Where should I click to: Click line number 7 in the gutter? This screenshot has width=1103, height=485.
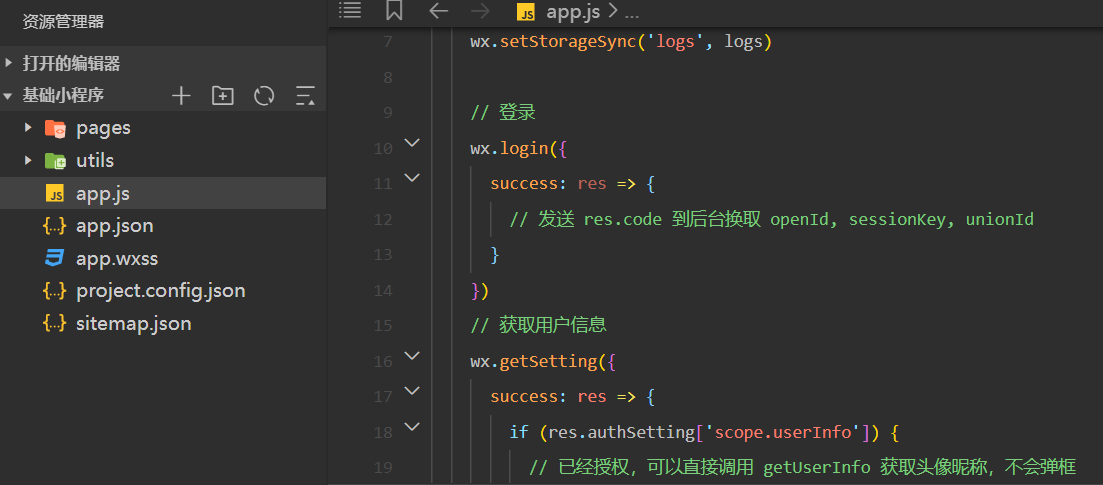point(388,42)
